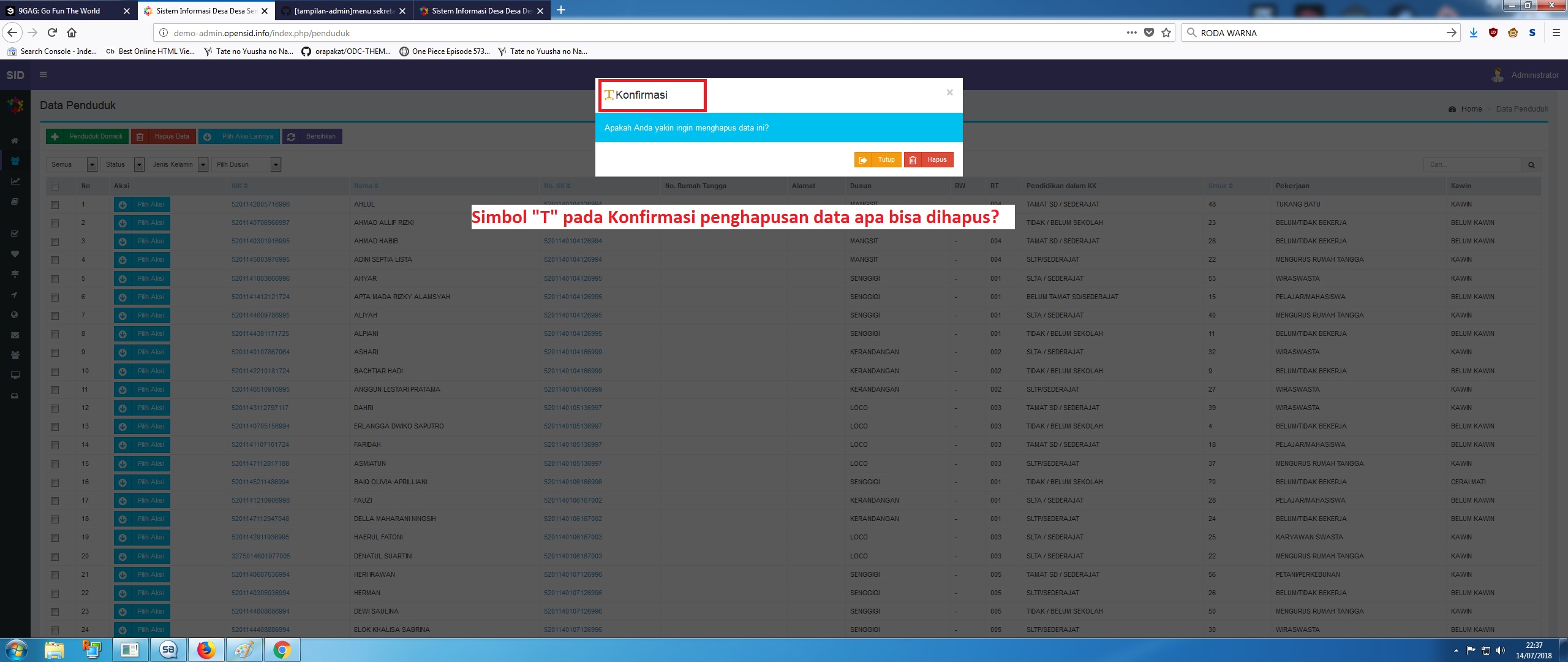Select the Home icon in sidebar
The height and width of the screenshot is (662, 1568).
(x=15, y=140)
